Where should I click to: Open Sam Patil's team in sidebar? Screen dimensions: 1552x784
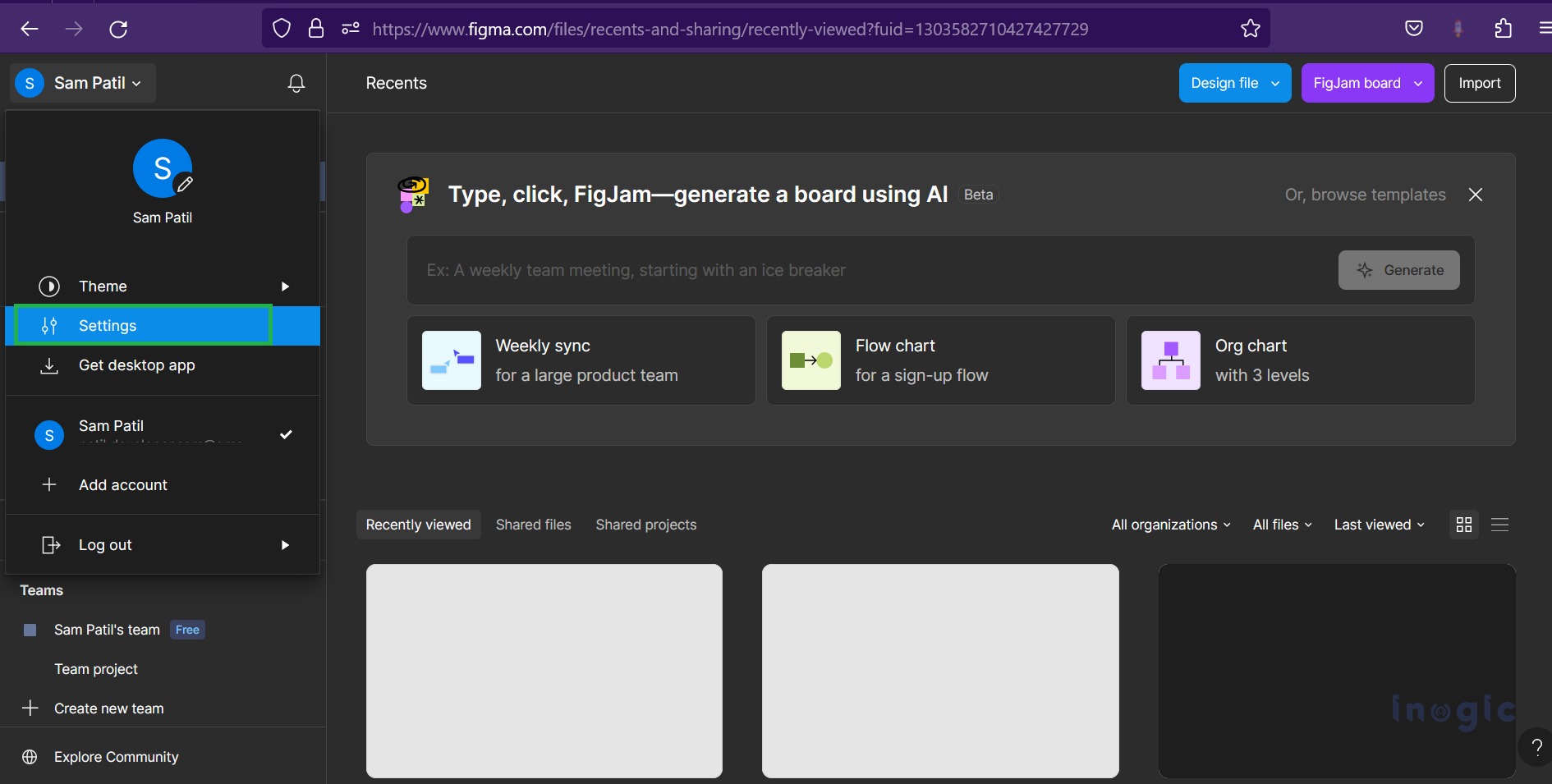point(107,630)
